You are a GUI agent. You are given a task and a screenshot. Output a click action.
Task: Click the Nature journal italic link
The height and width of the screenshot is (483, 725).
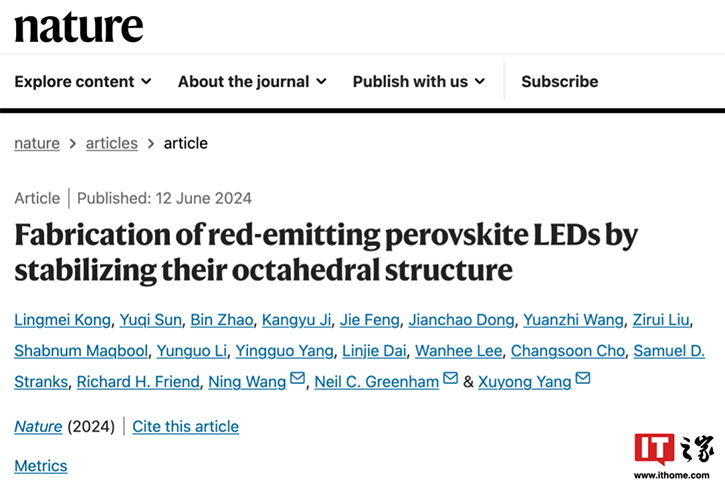click(38, 426)
